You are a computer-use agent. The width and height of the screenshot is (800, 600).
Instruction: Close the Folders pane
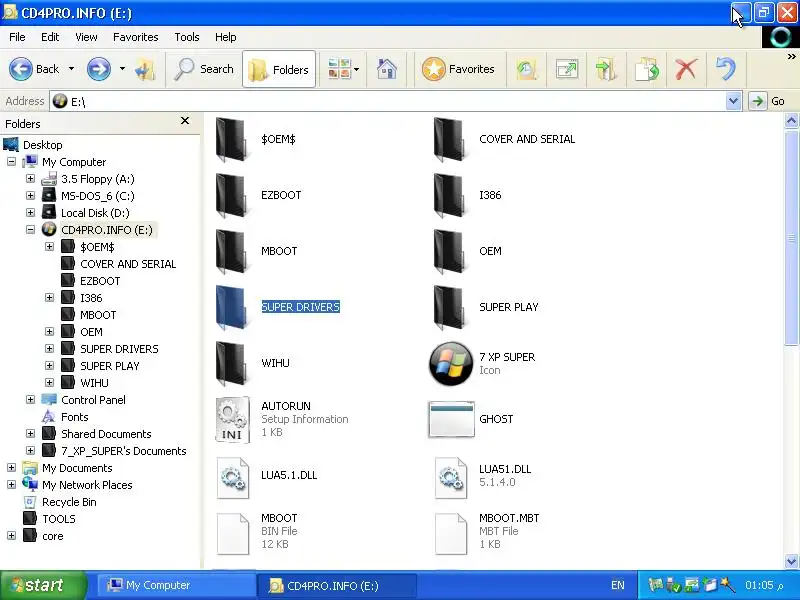pyautogui.click(x=185, y=120)
